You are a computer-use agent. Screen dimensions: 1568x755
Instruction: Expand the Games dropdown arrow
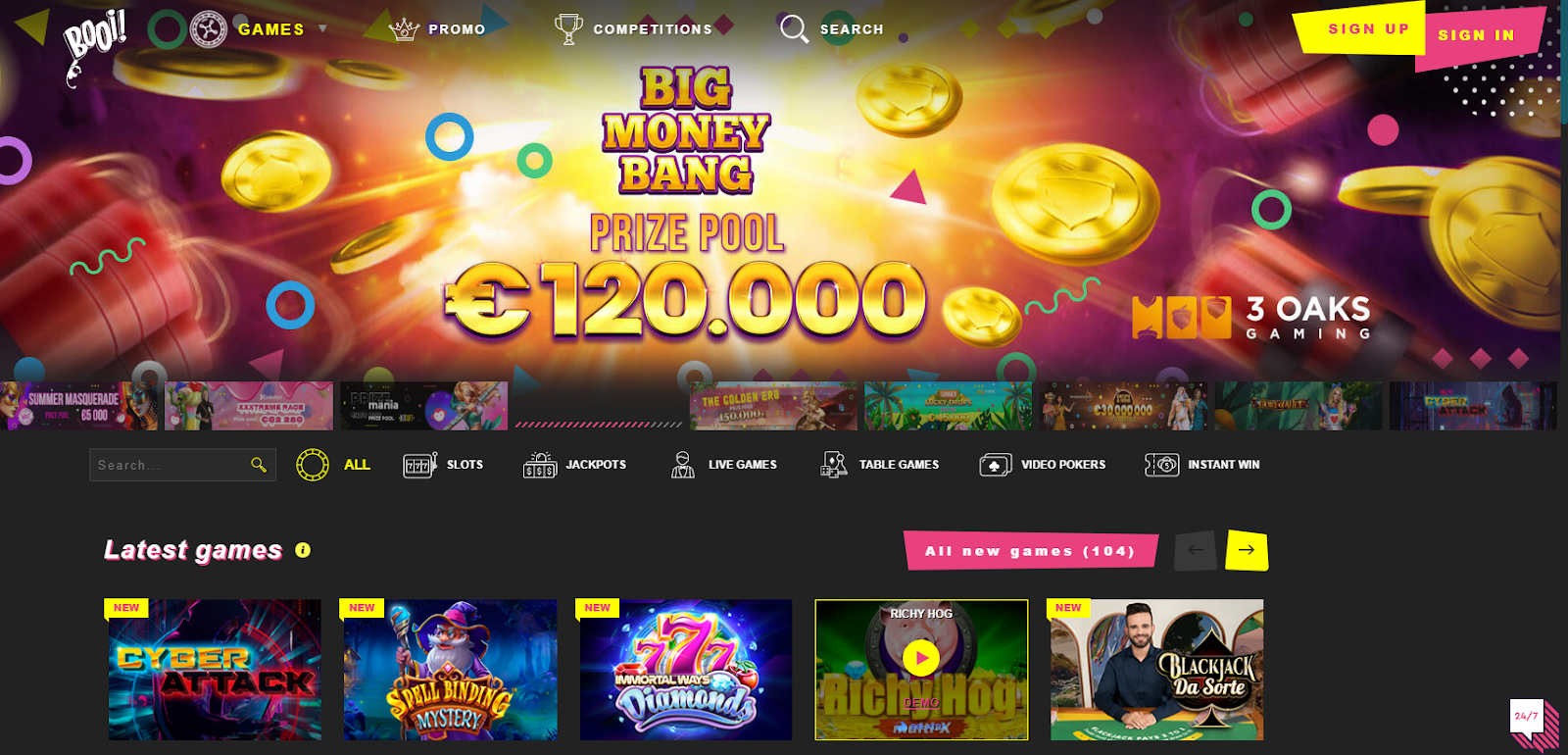(322, 29)
